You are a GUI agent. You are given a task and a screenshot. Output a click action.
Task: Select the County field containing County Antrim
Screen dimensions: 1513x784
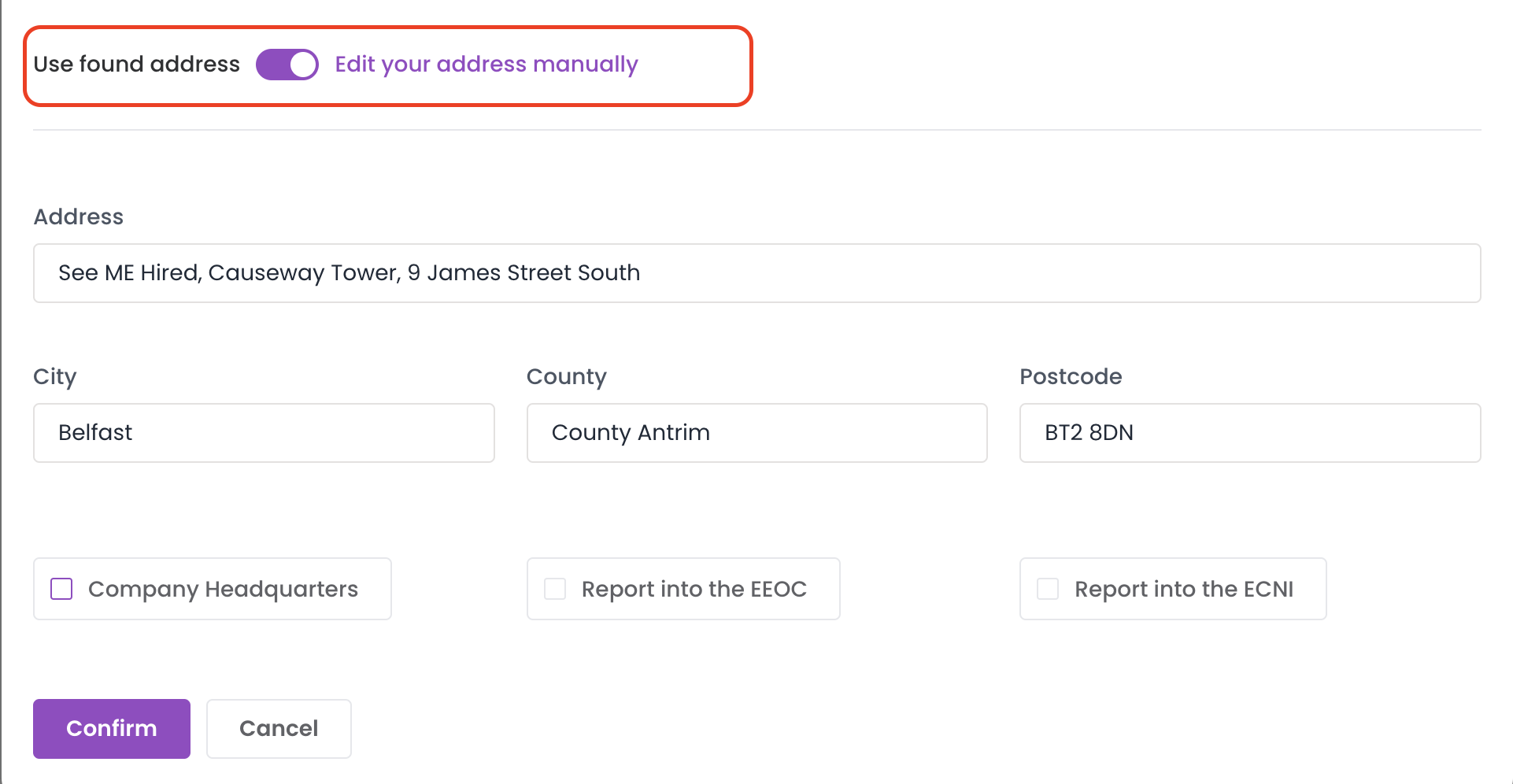point(756,433)
